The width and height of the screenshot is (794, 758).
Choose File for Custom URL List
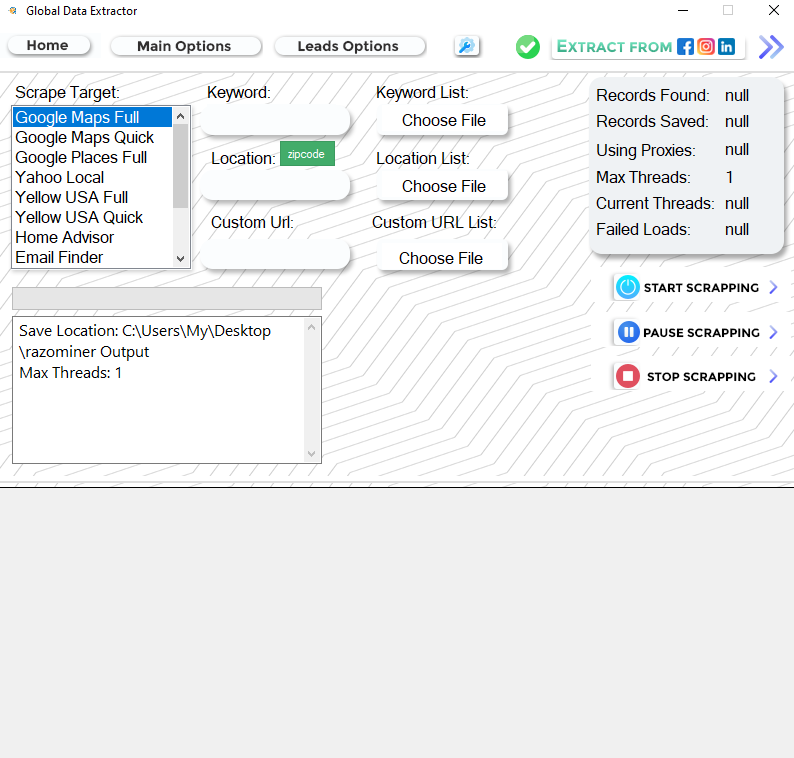click(x=442, y=258)
